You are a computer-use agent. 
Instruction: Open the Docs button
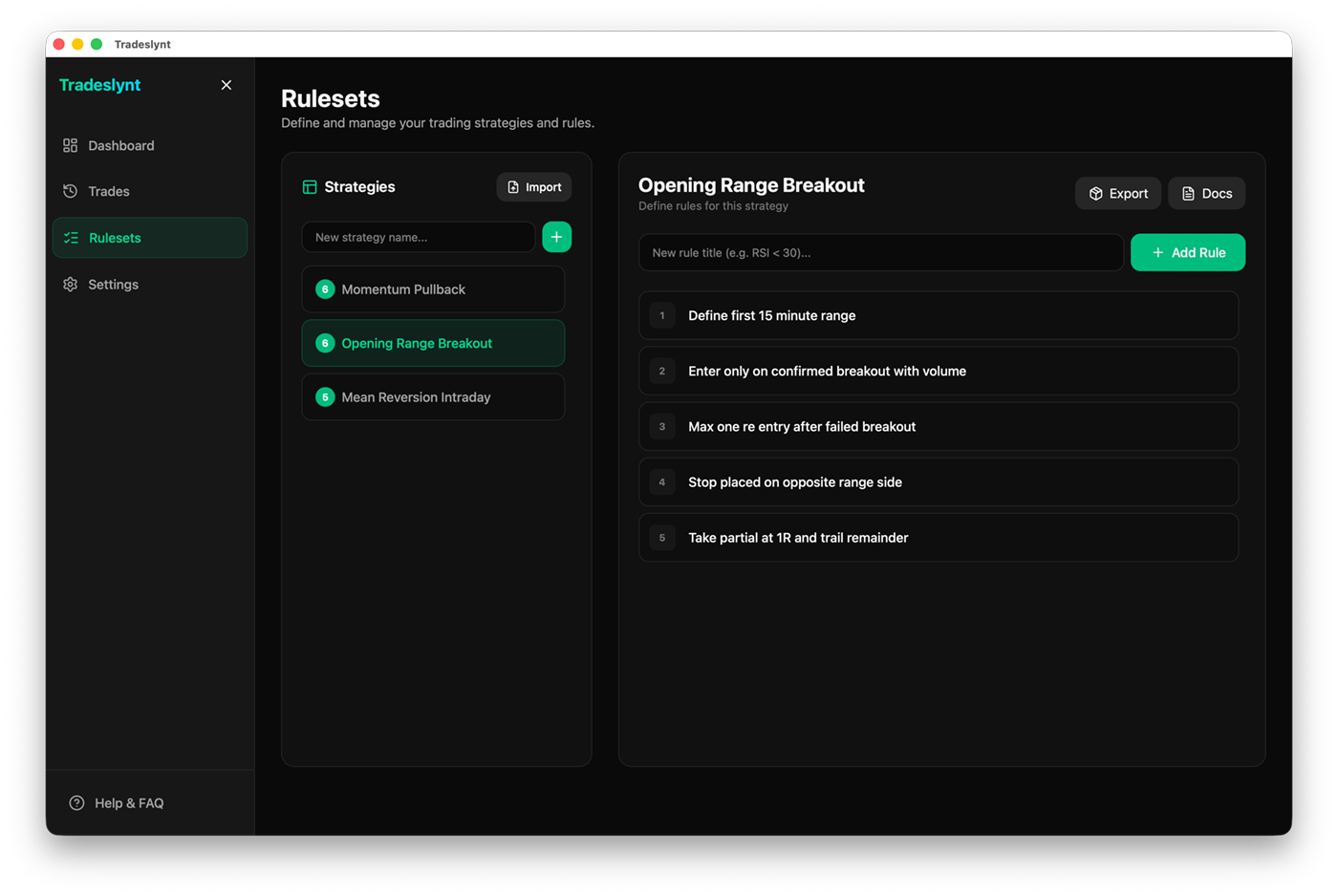point(1207,193)
